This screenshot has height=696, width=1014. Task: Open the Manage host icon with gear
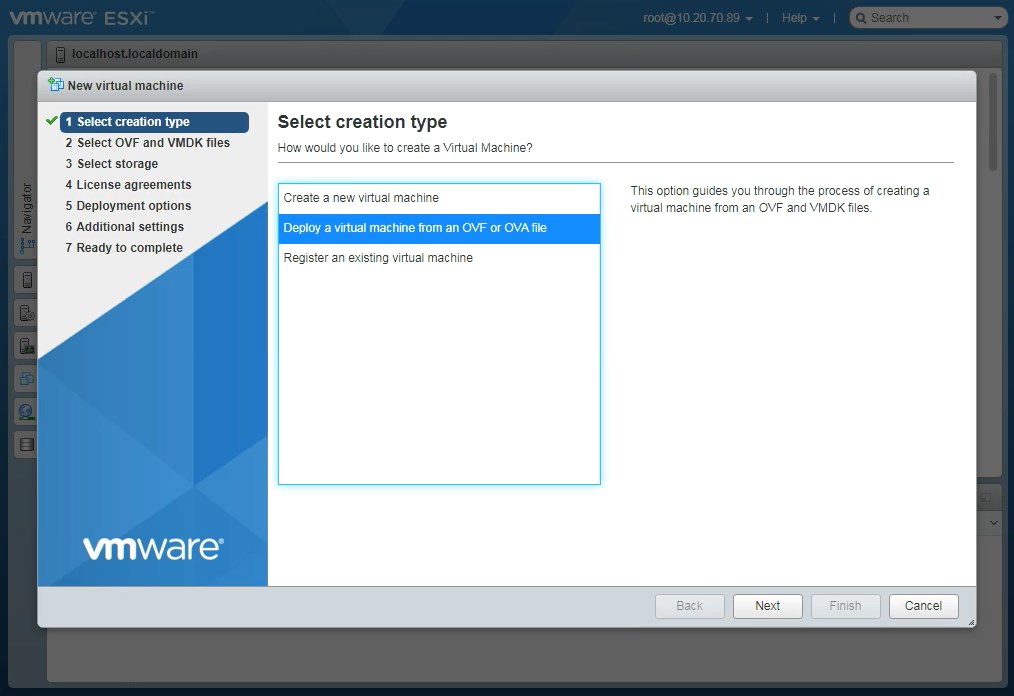tap(26, 313)
